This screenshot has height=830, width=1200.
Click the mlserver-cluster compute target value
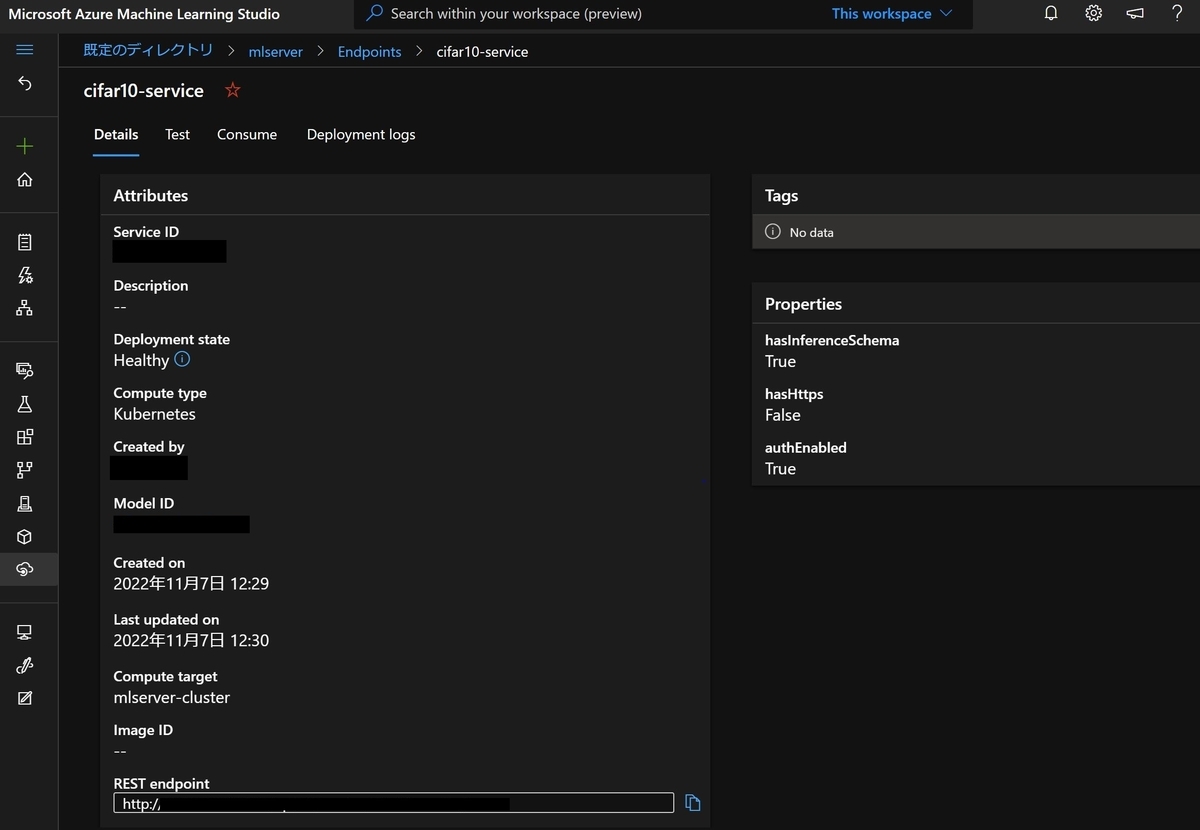172,697
